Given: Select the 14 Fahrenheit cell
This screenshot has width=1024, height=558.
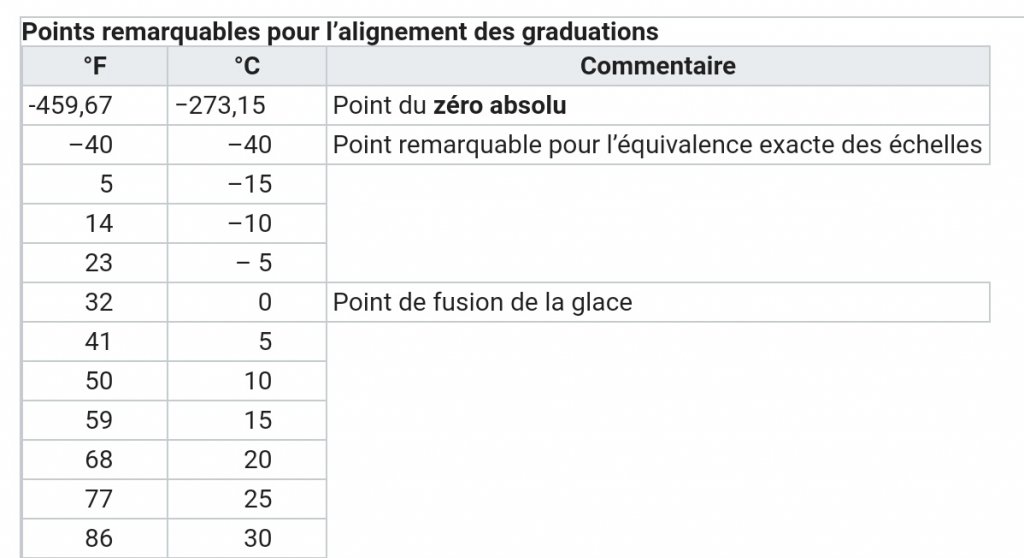Looking at the screenshot, I should (95, 223).
